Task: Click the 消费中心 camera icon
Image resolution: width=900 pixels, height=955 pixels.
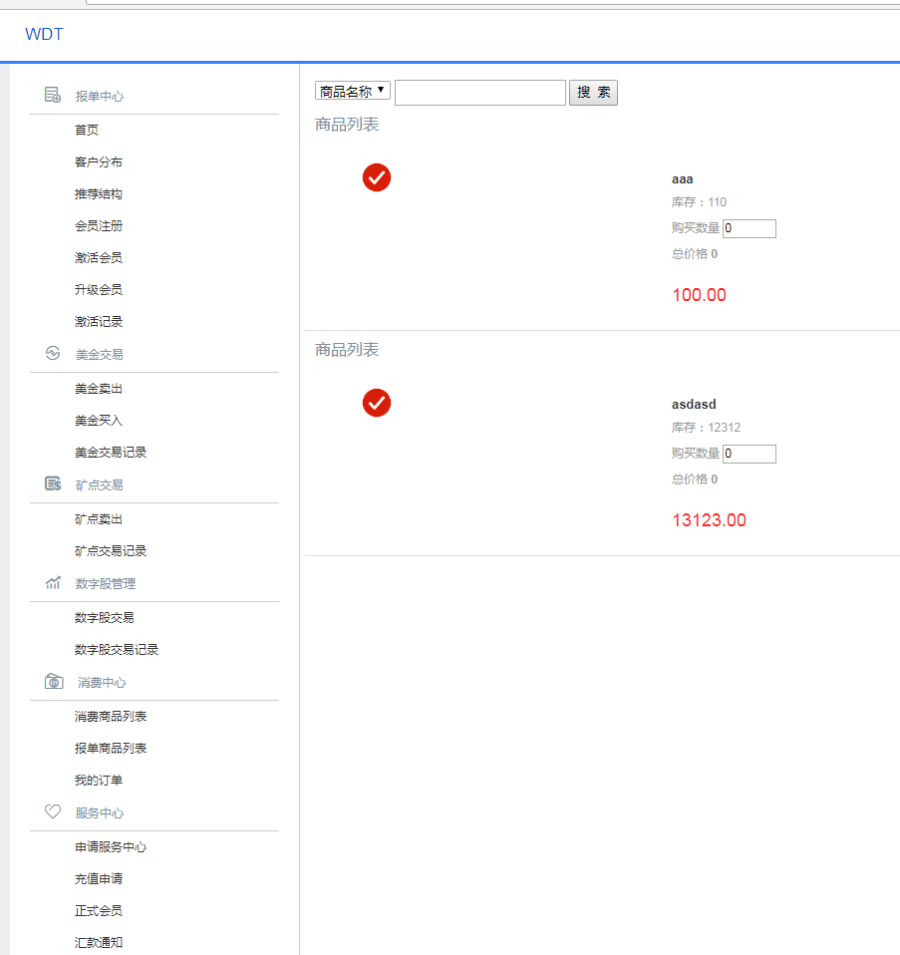Action: [x=54, y=681]
